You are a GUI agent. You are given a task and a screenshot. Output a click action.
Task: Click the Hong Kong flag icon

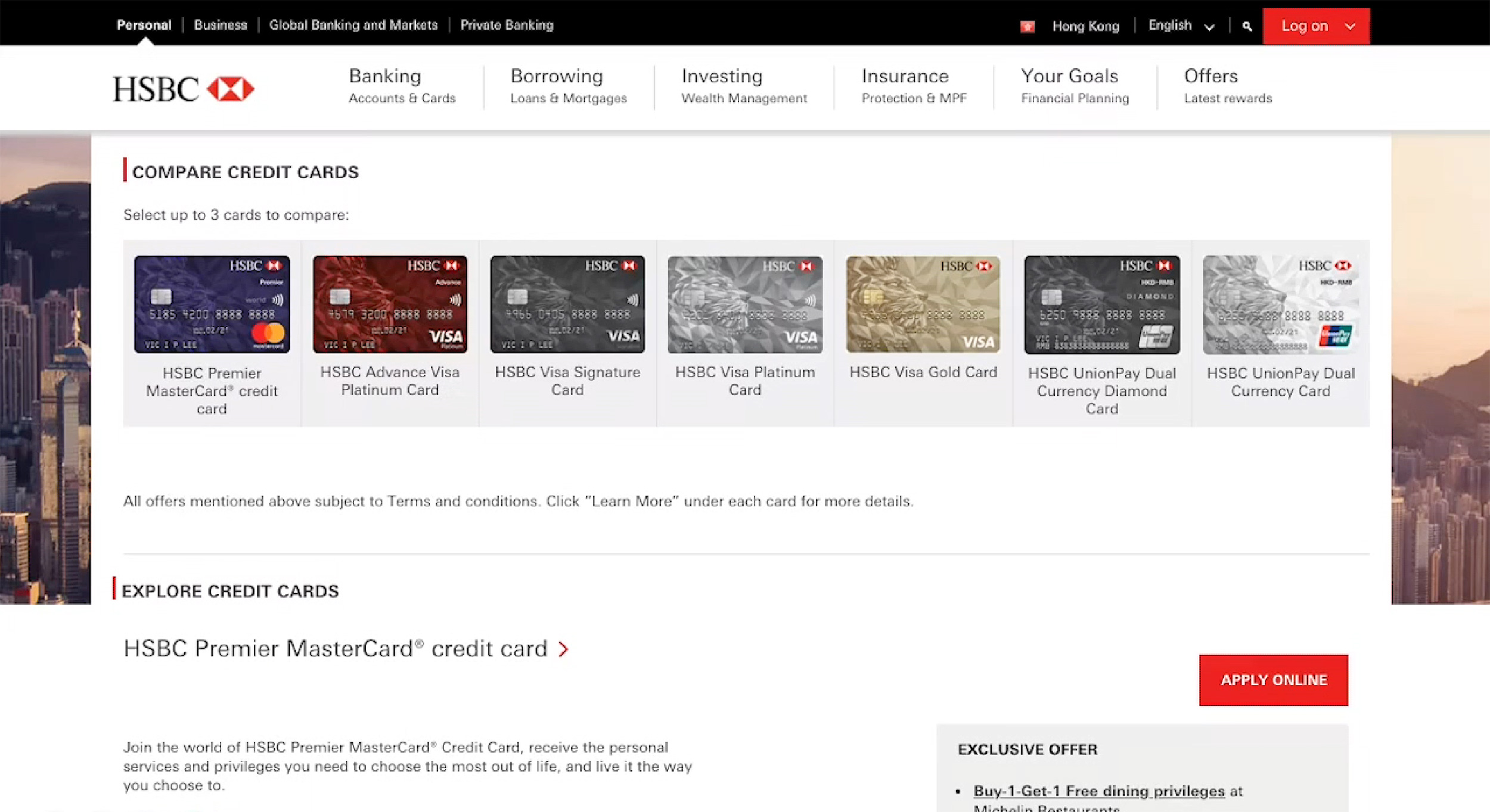pos(1028,26)
